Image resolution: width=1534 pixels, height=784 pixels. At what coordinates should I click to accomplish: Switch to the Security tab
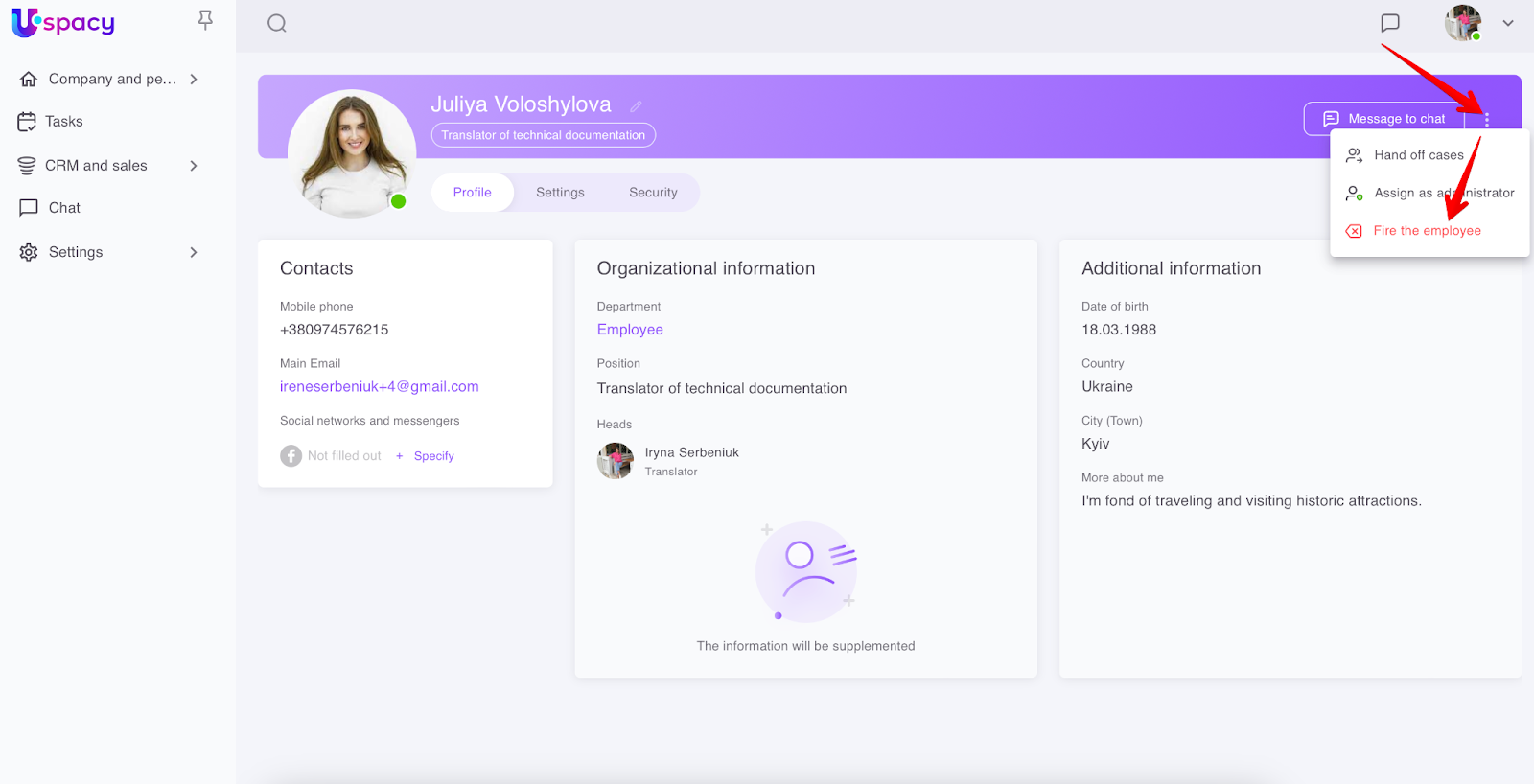coord(653,193)
